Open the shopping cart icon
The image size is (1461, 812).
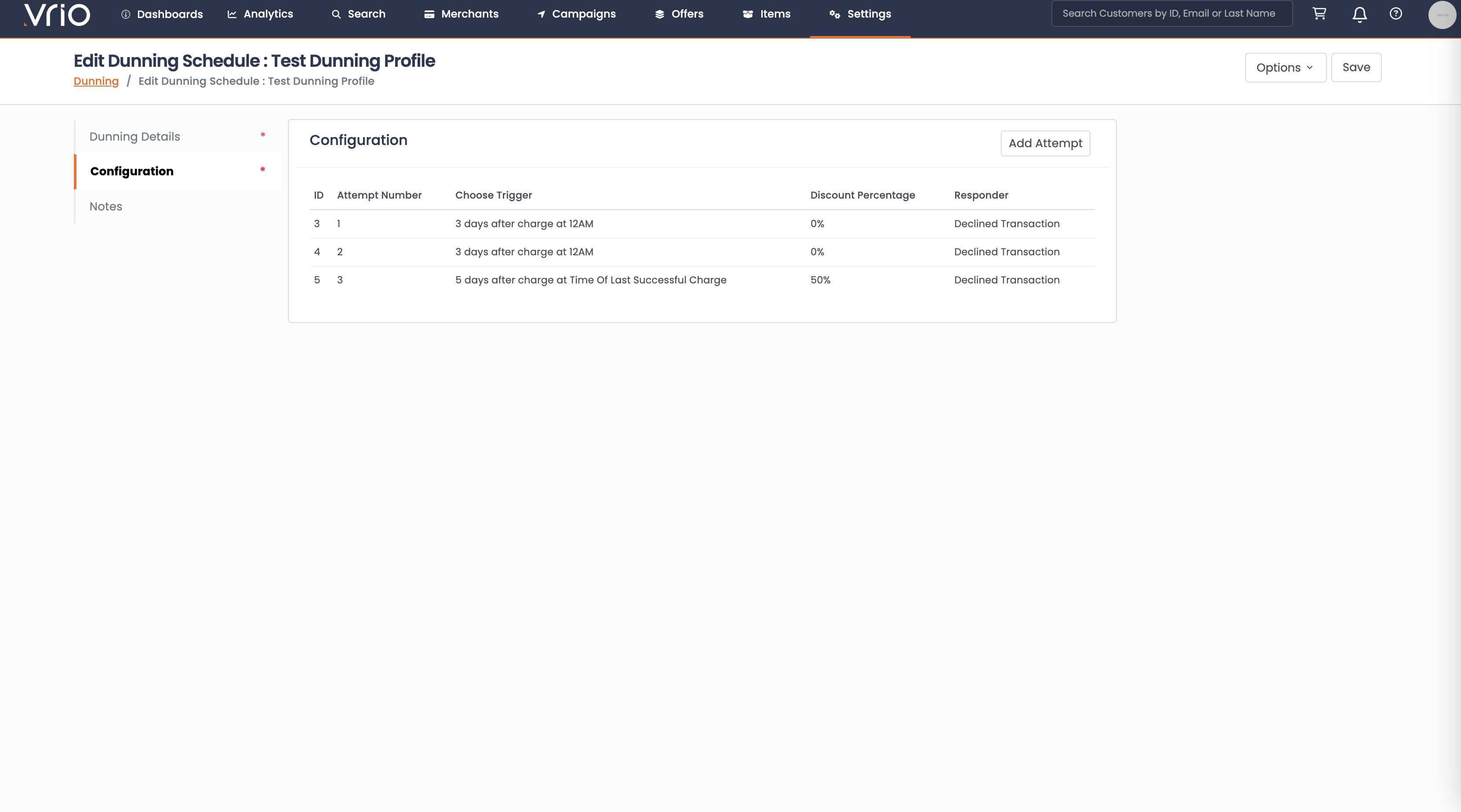[x=1319, y=14]
